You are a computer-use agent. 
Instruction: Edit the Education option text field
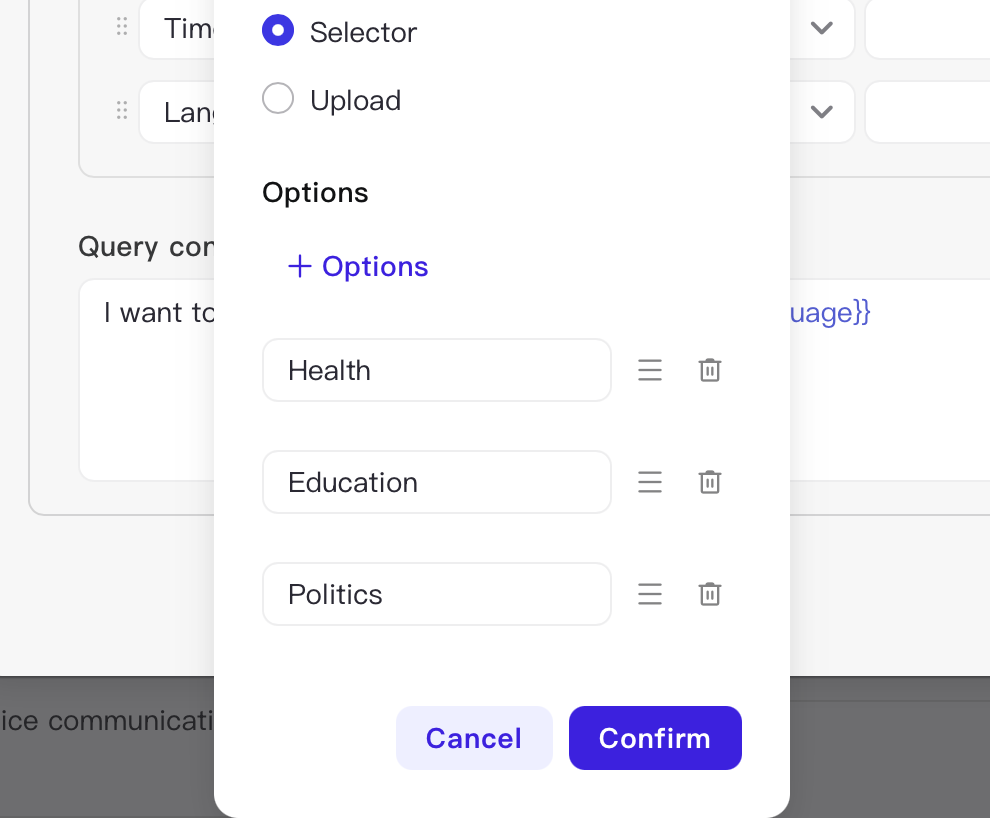click(437, 482)
